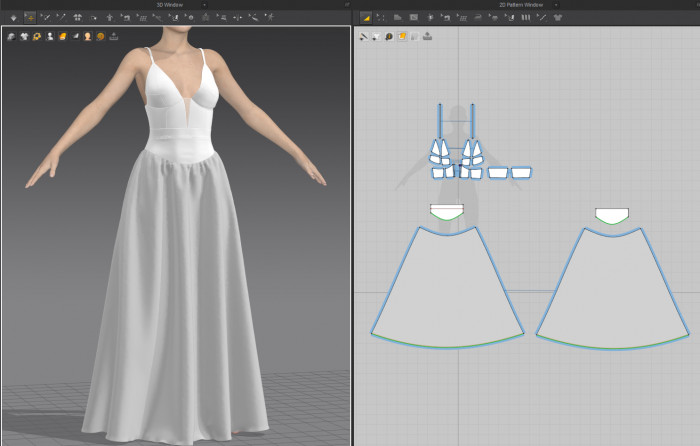
Task: Toggle garment display shirt icon in 3D window
Action: click(24, 37)
